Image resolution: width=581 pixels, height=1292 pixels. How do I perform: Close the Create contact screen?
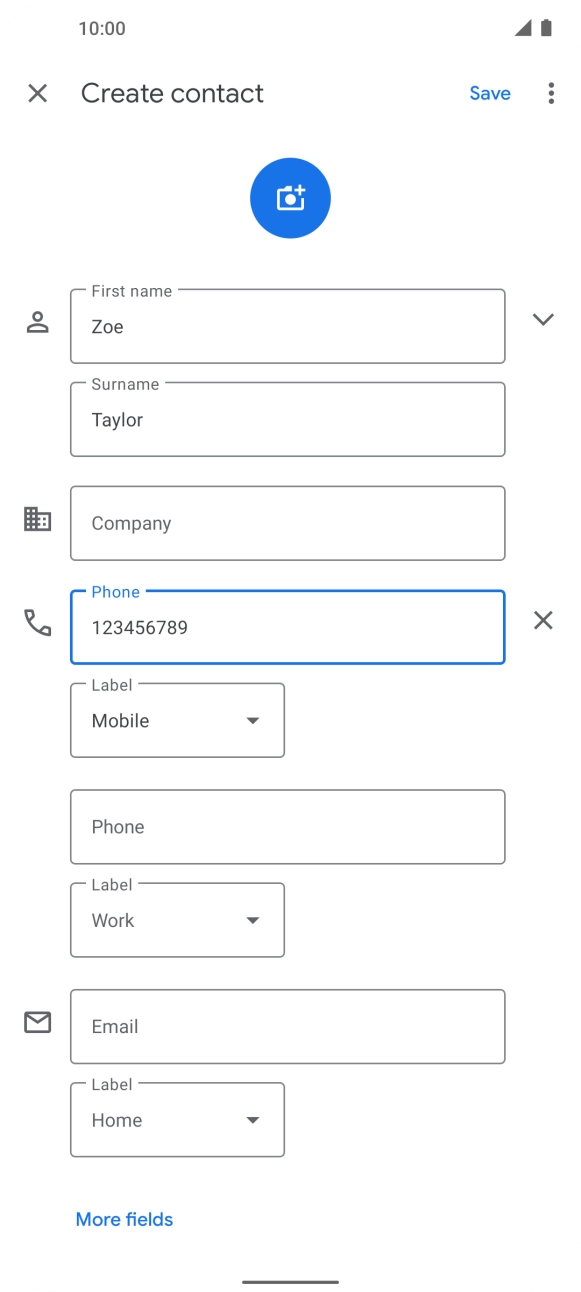[37, 93]
